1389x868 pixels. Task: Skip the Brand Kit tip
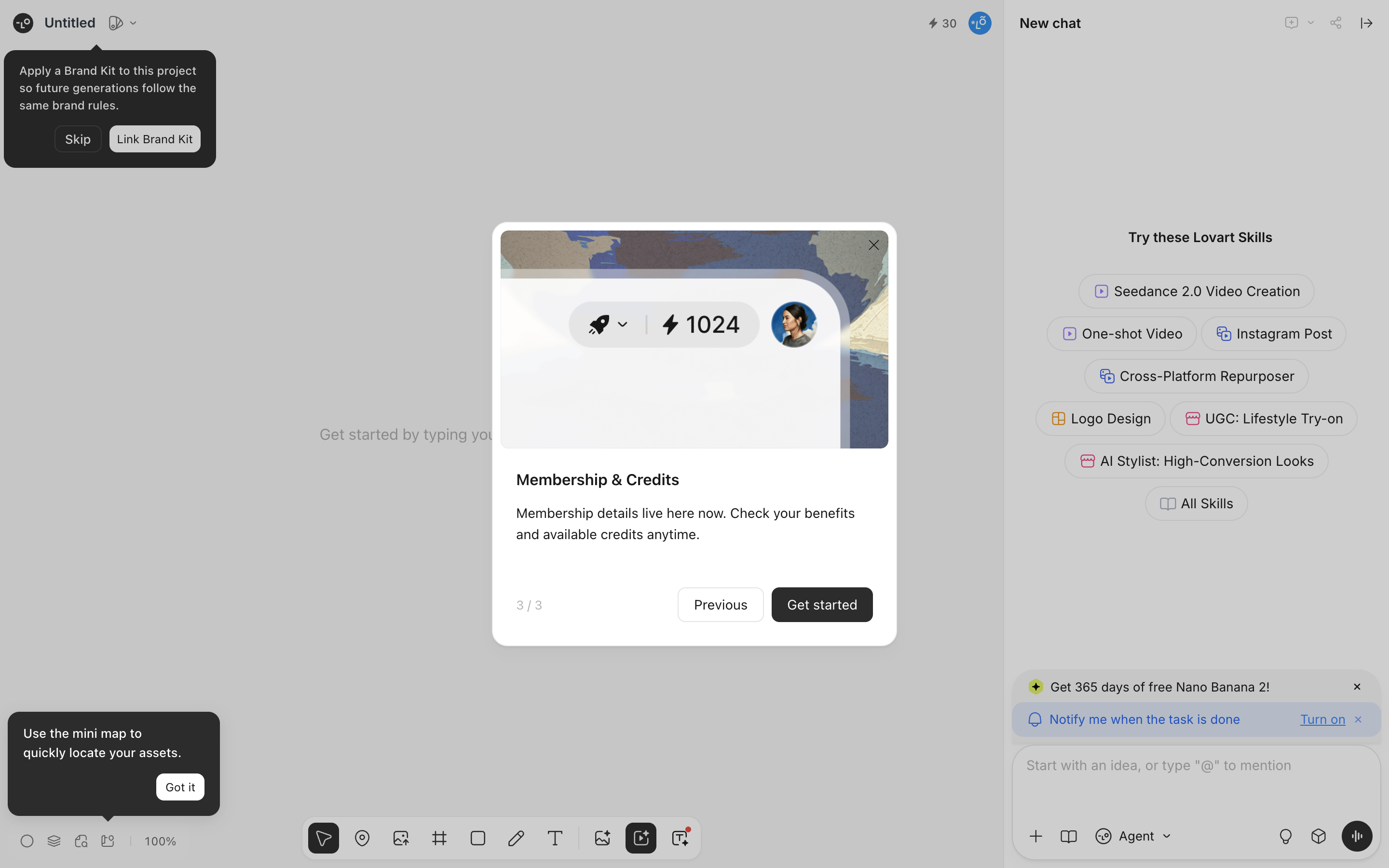(x=78, y=139)
